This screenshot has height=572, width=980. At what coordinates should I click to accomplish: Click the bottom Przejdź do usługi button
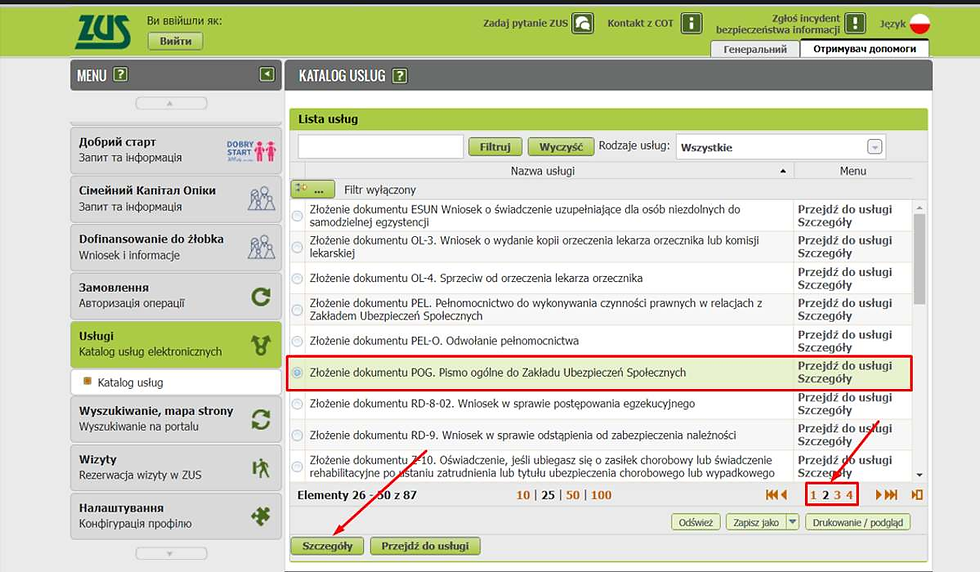[x=425, y=546]
